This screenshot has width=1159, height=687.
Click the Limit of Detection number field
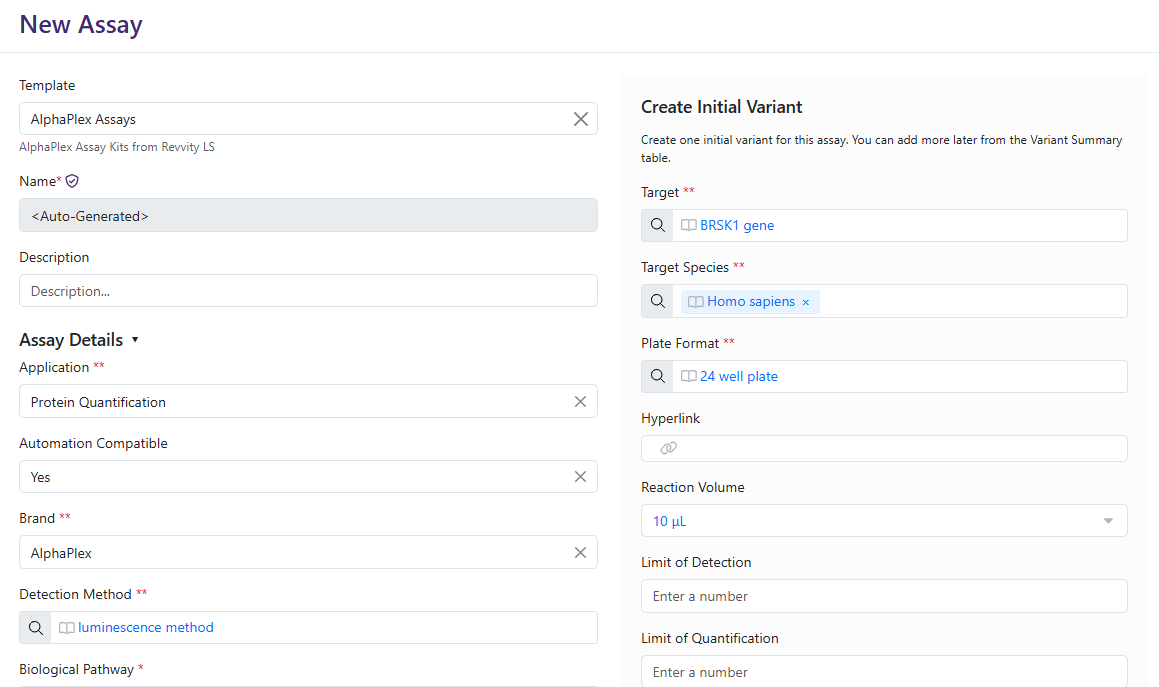click(x=884, y=596)
